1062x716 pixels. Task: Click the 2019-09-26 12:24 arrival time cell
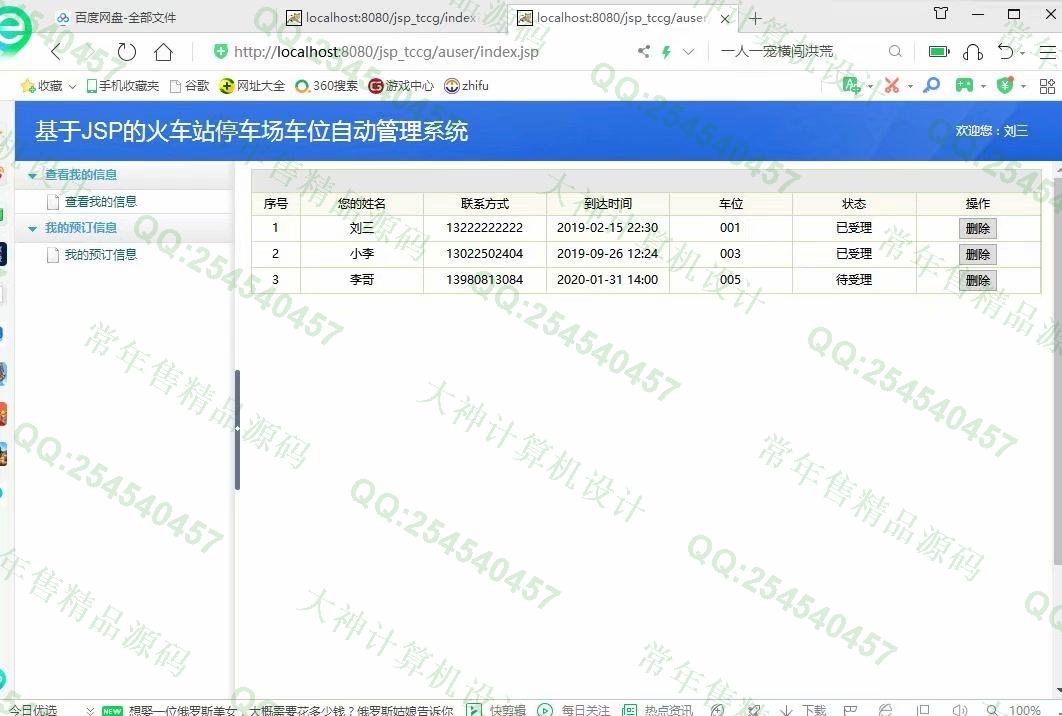[x=608, y=254]
